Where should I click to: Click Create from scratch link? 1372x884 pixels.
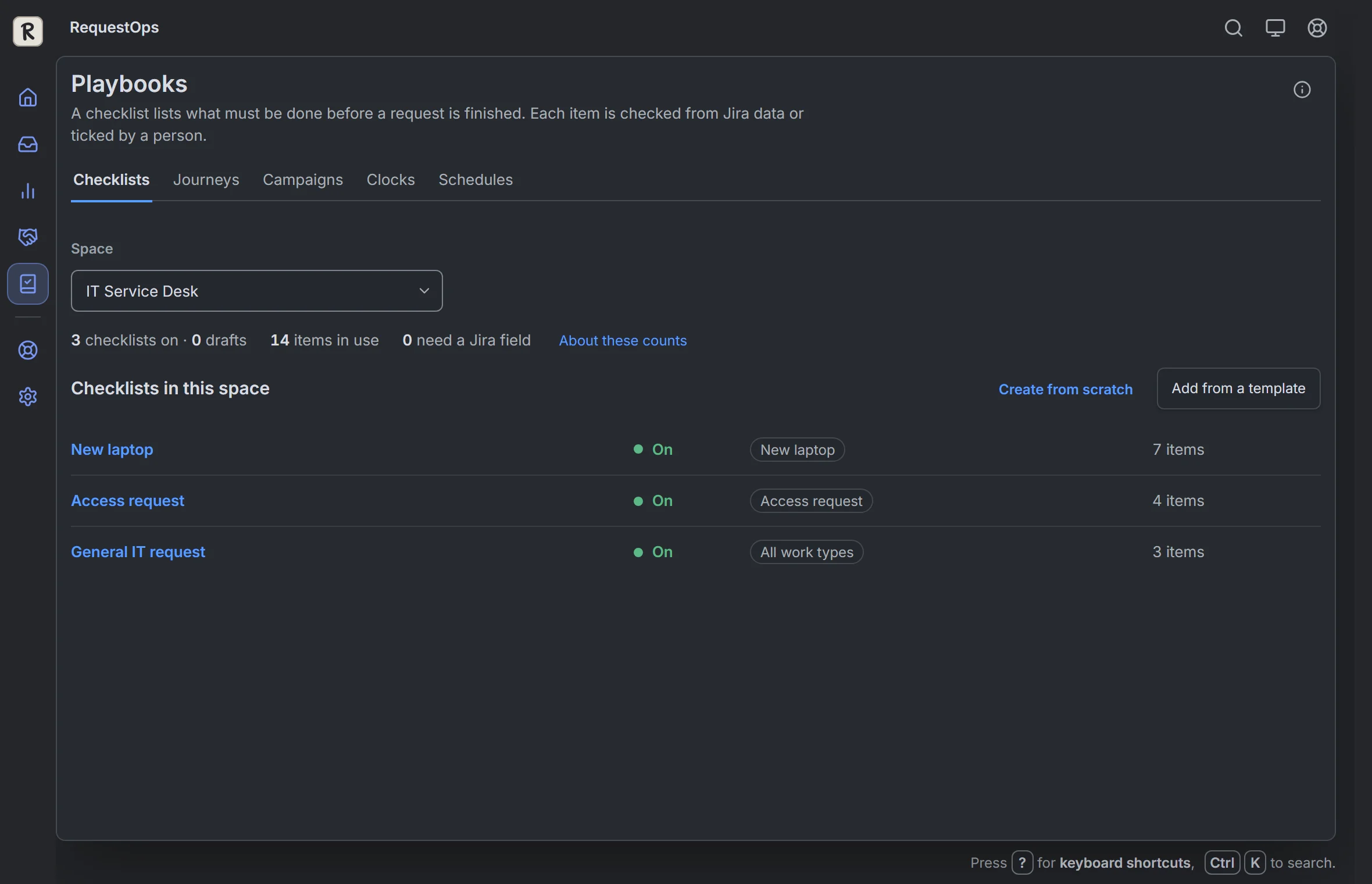click(1066, 389)
